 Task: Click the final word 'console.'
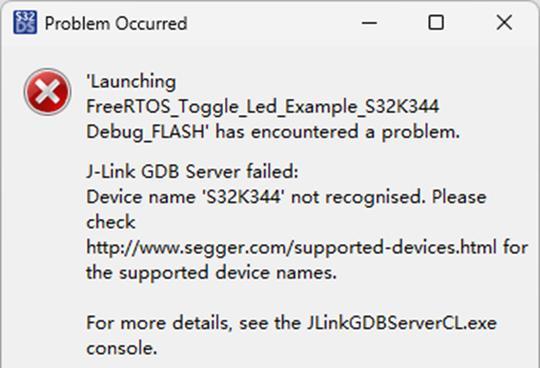(x=122, y=348)
